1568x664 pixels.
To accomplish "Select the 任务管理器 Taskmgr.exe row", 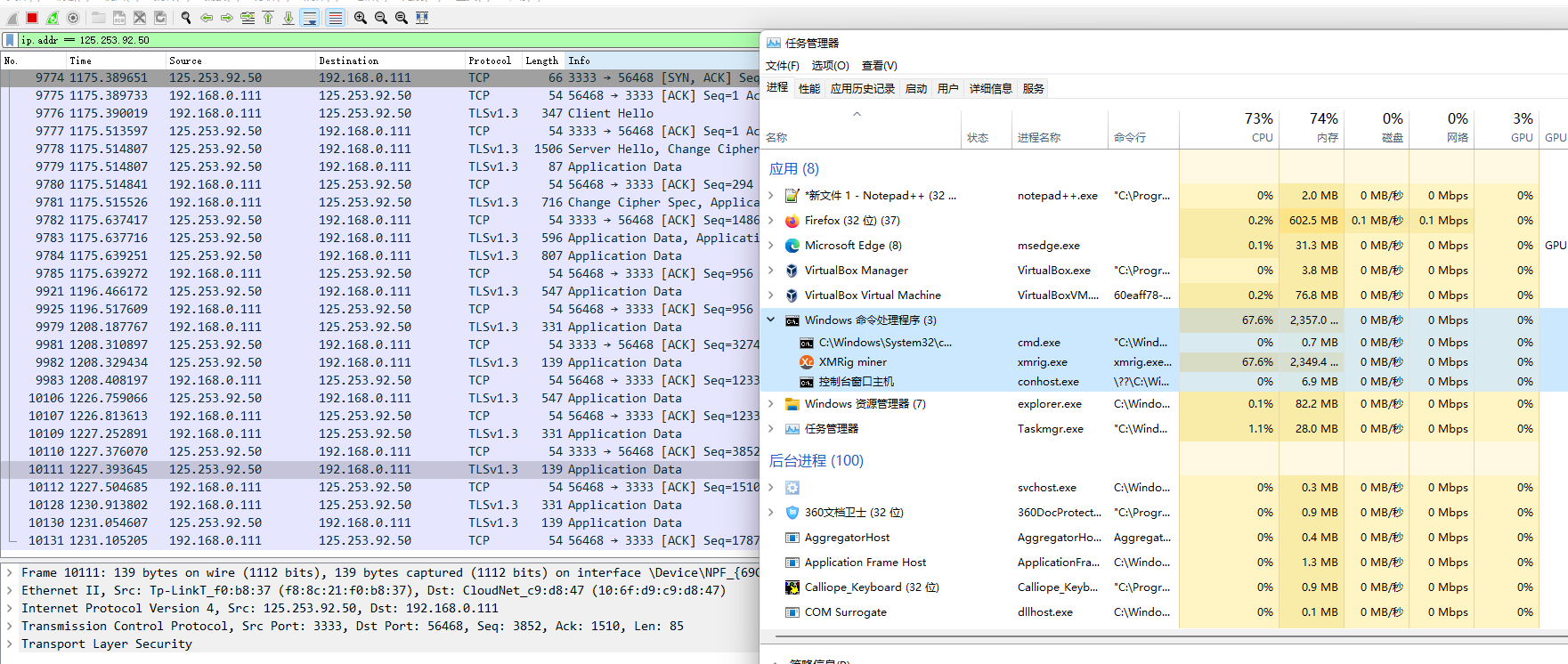I will click(1164, 429).
